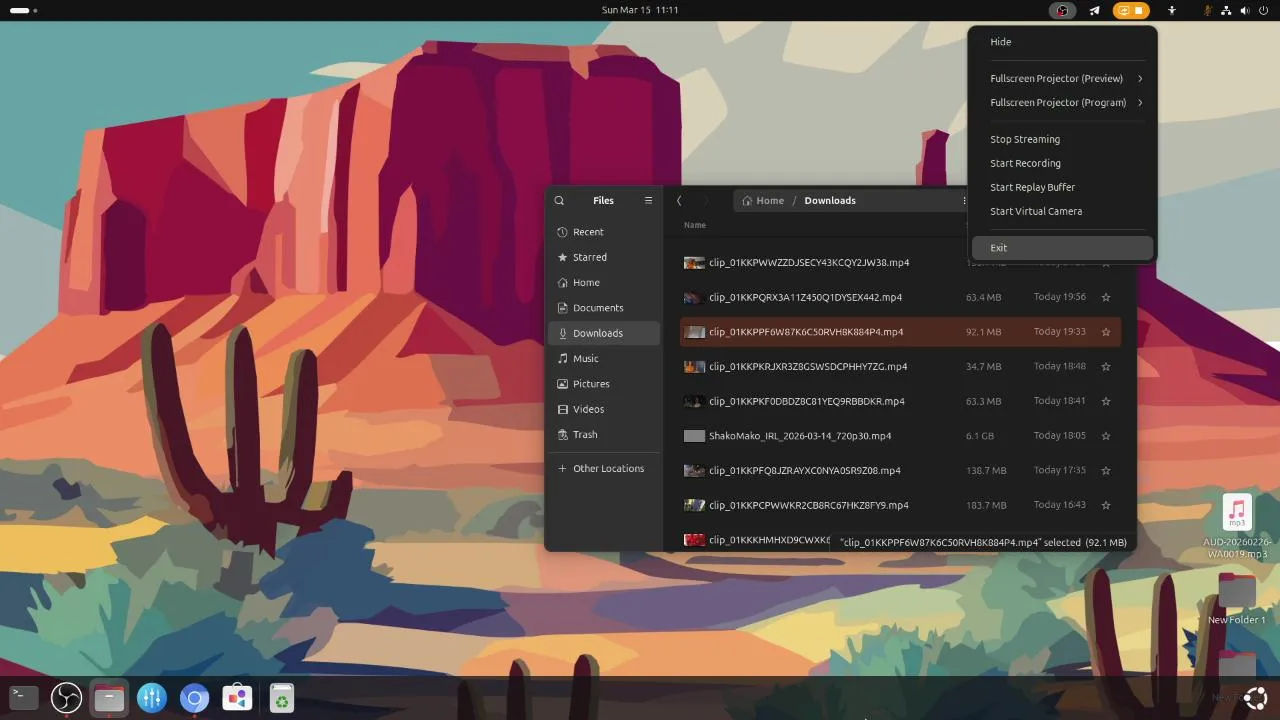Select Downloads in Files sidebar
Viewport: 1280px width, 720px height.
(x=603, y=333)
